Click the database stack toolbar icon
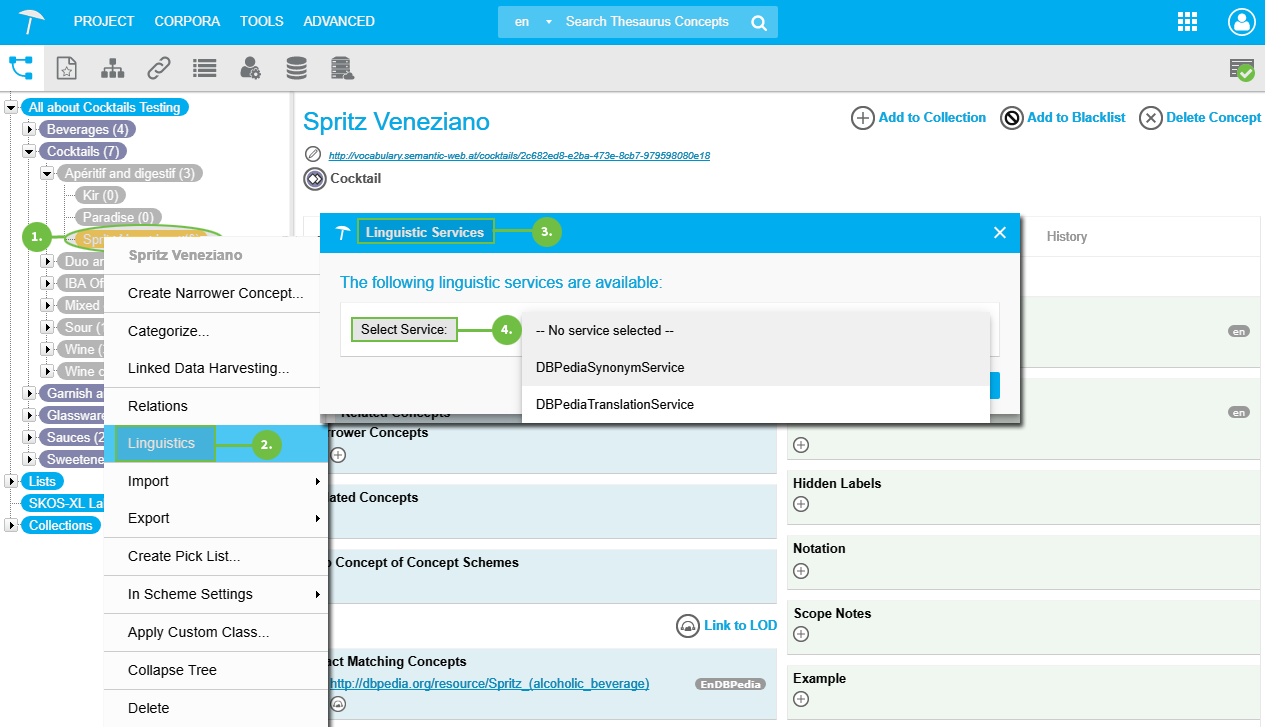Screen dimensions: 1265x727 (296, 68)
